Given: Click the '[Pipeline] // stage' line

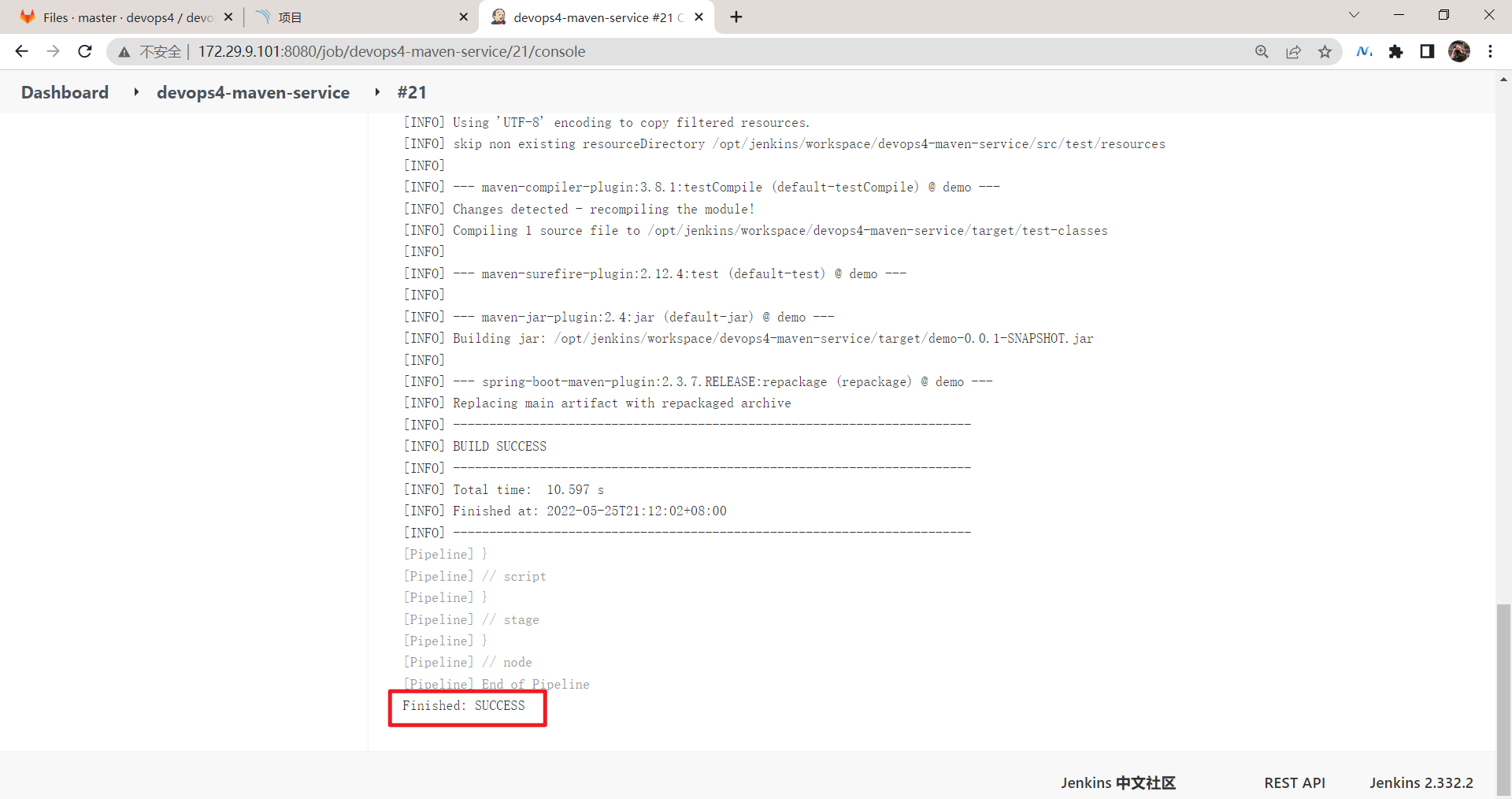Looking at the screenshot, I should click(x=472, y=619).
